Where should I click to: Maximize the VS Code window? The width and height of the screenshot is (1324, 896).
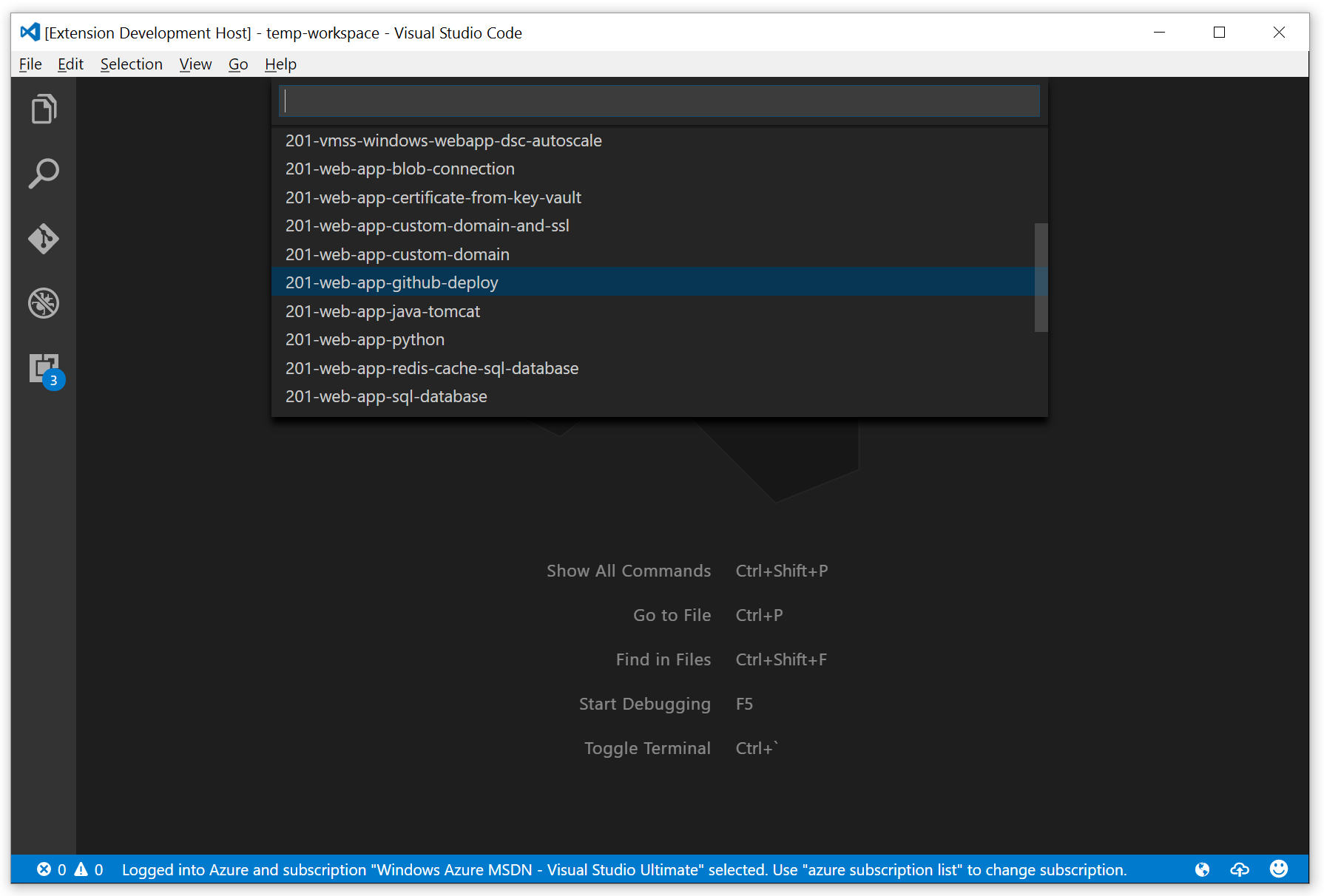(x=1219, y=33)
